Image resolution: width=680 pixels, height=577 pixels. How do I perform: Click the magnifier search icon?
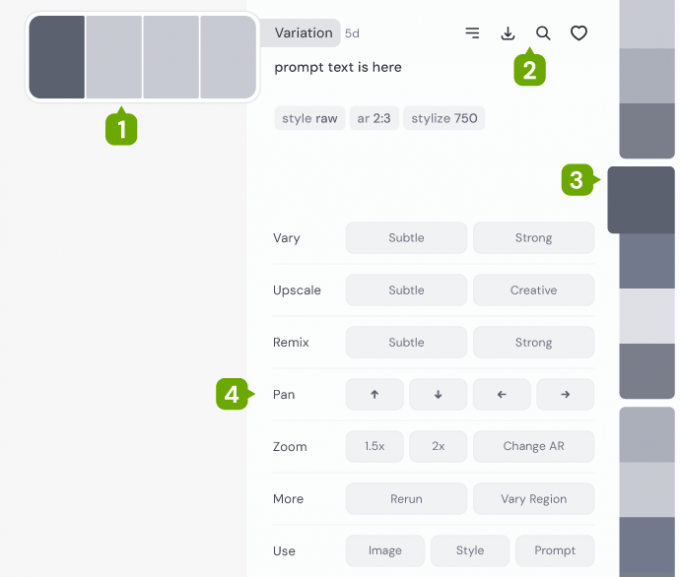[x=543, y=33]
